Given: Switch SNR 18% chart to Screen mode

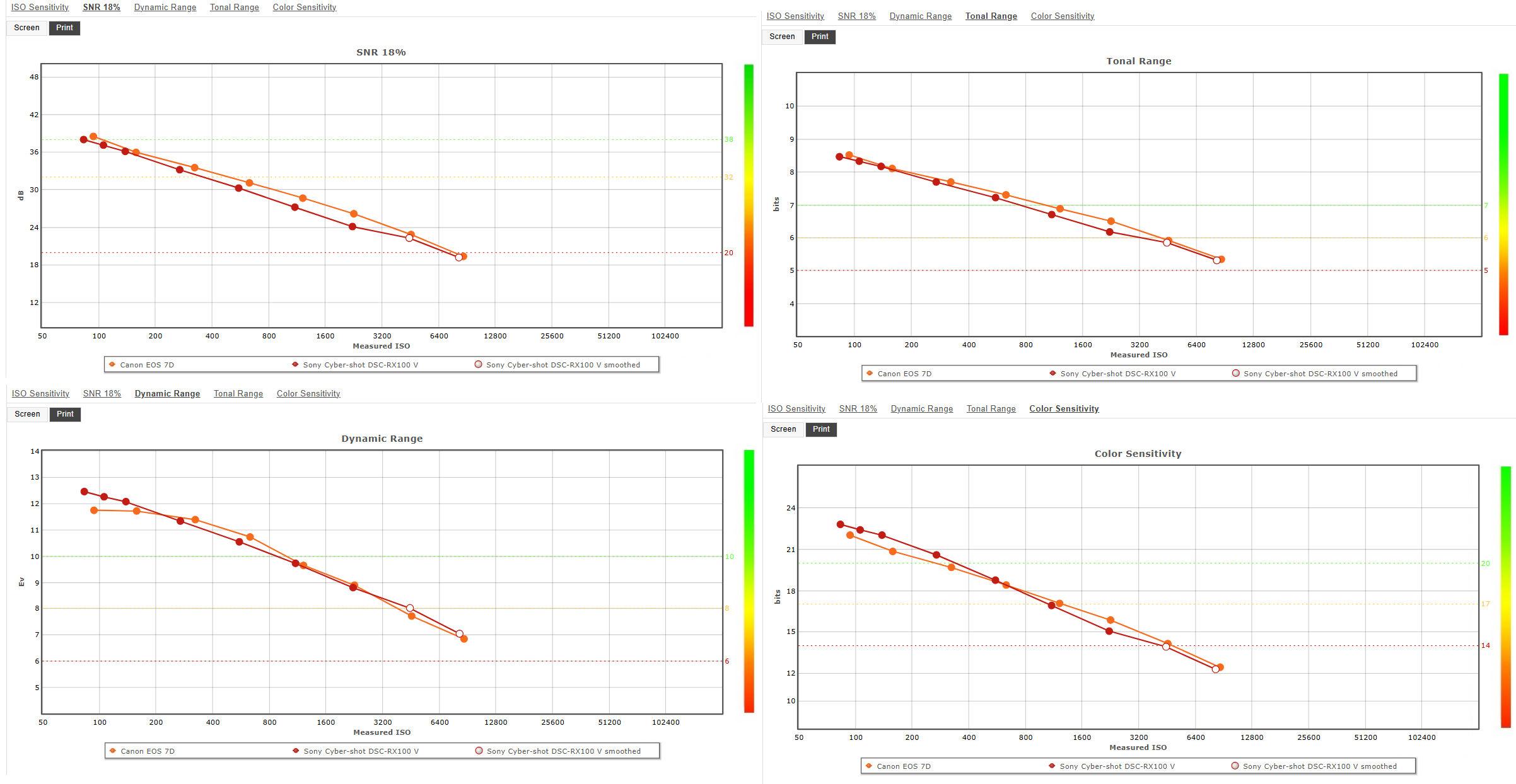Looking at the screenshot, I should tap(26, 28).
